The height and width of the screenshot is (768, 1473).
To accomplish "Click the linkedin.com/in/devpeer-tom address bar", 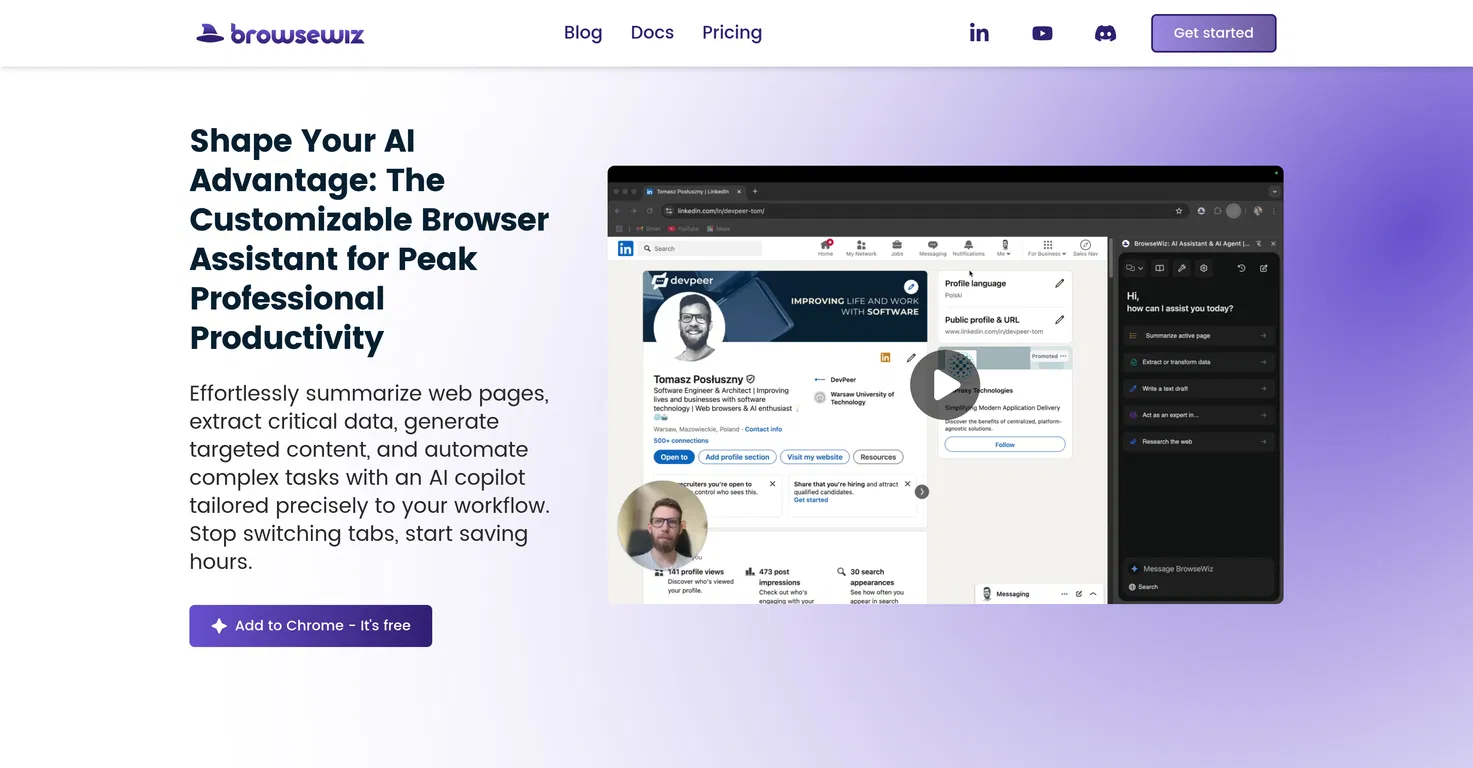I will click(925, 211).
